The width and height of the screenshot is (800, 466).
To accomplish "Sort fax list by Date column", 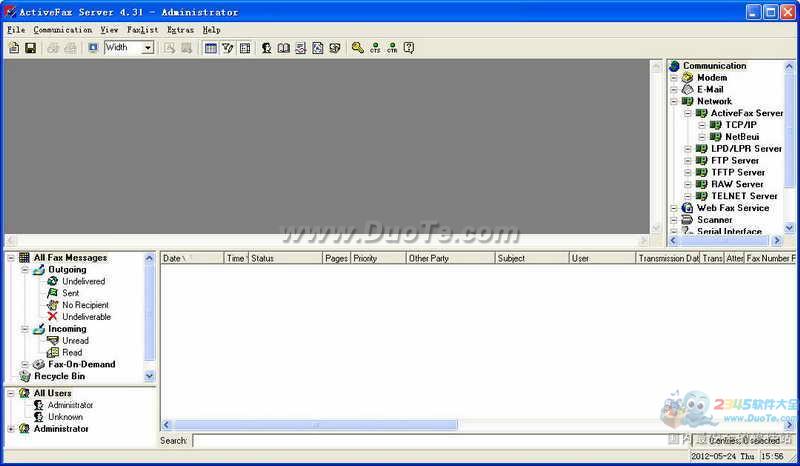I will click(192, 258).
